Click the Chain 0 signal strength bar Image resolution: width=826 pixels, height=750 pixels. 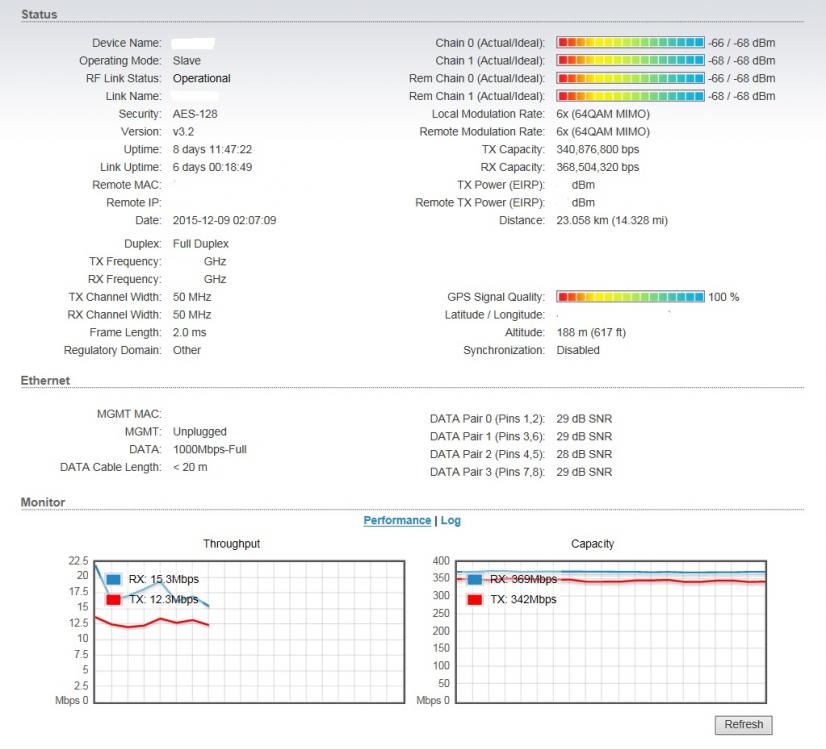630,43
